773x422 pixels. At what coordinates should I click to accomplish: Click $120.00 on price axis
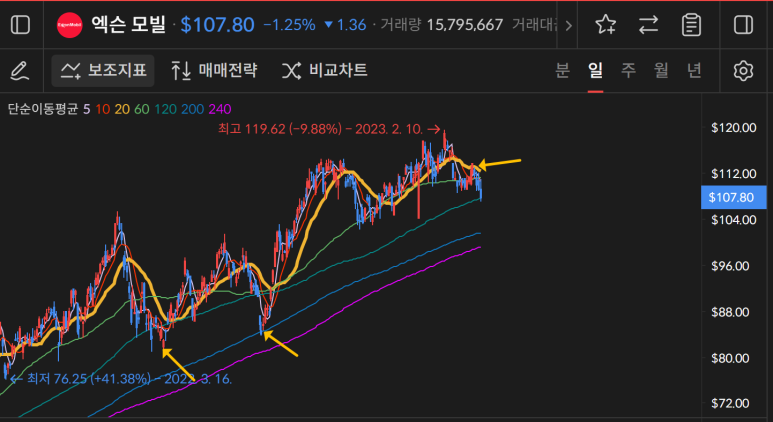click(734, 128)
